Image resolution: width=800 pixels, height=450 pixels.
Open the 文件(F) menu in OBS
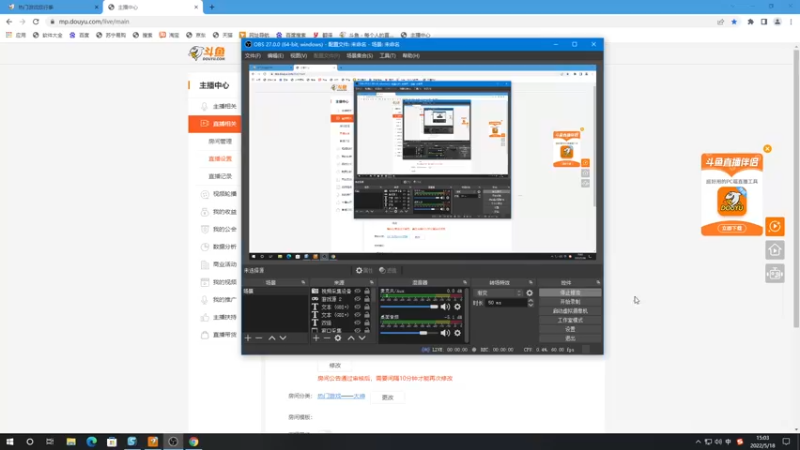point(253,56)
